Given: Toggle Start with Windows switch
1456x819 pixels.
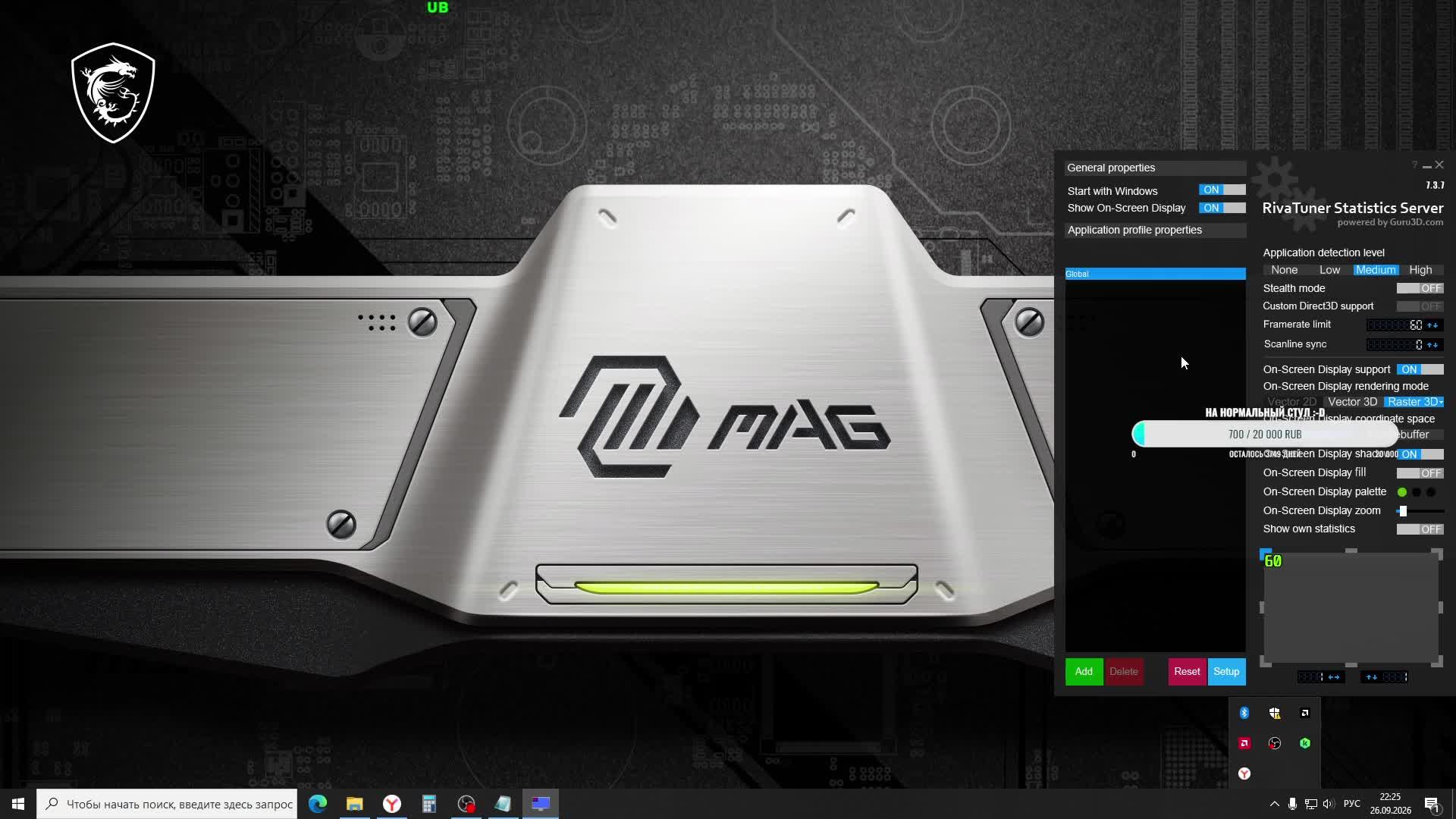Looking at the screenshot, I should [1222, 190].
